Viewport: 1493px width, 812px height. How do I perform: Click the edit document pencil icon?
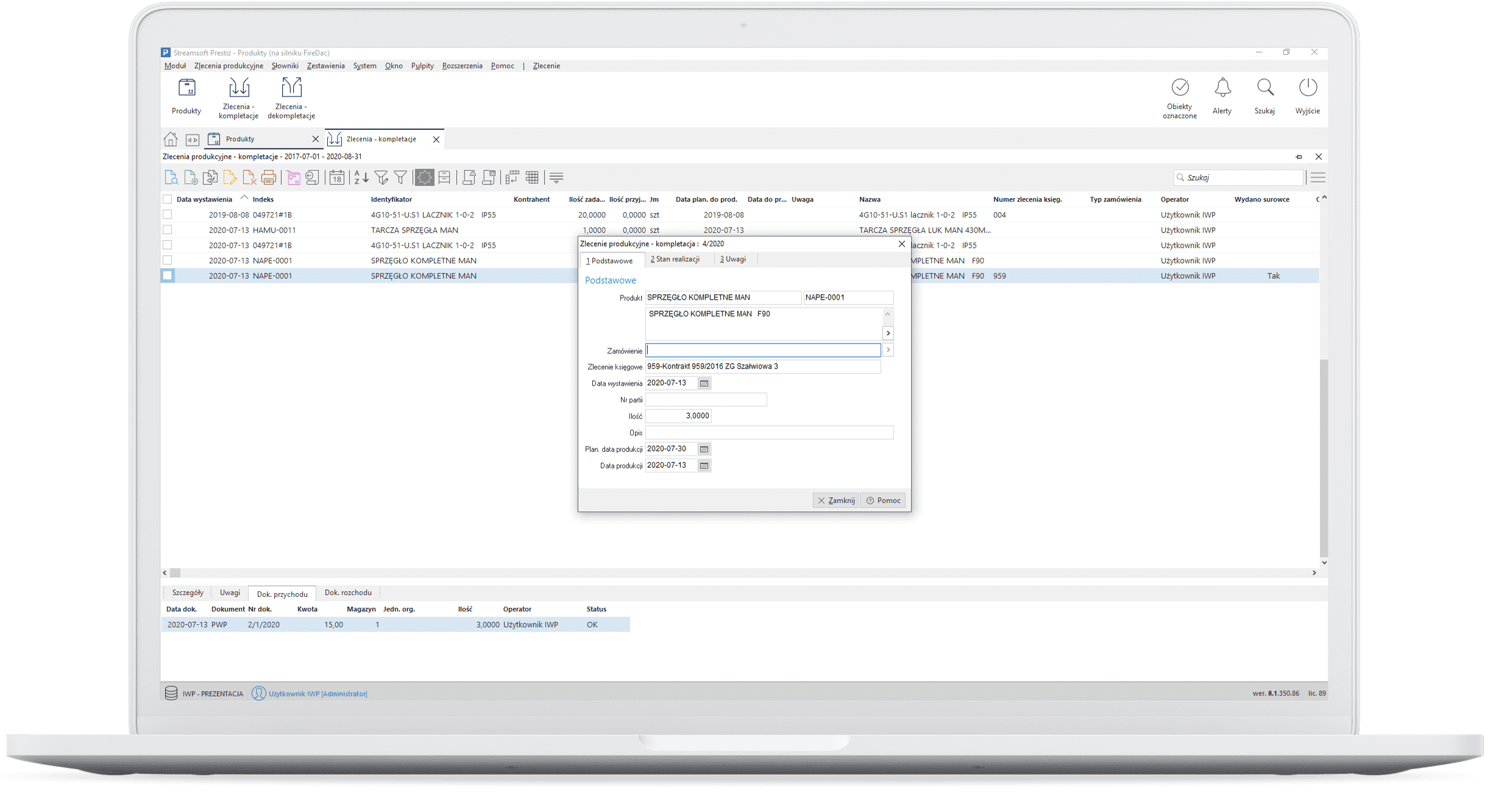coord(230,178)
